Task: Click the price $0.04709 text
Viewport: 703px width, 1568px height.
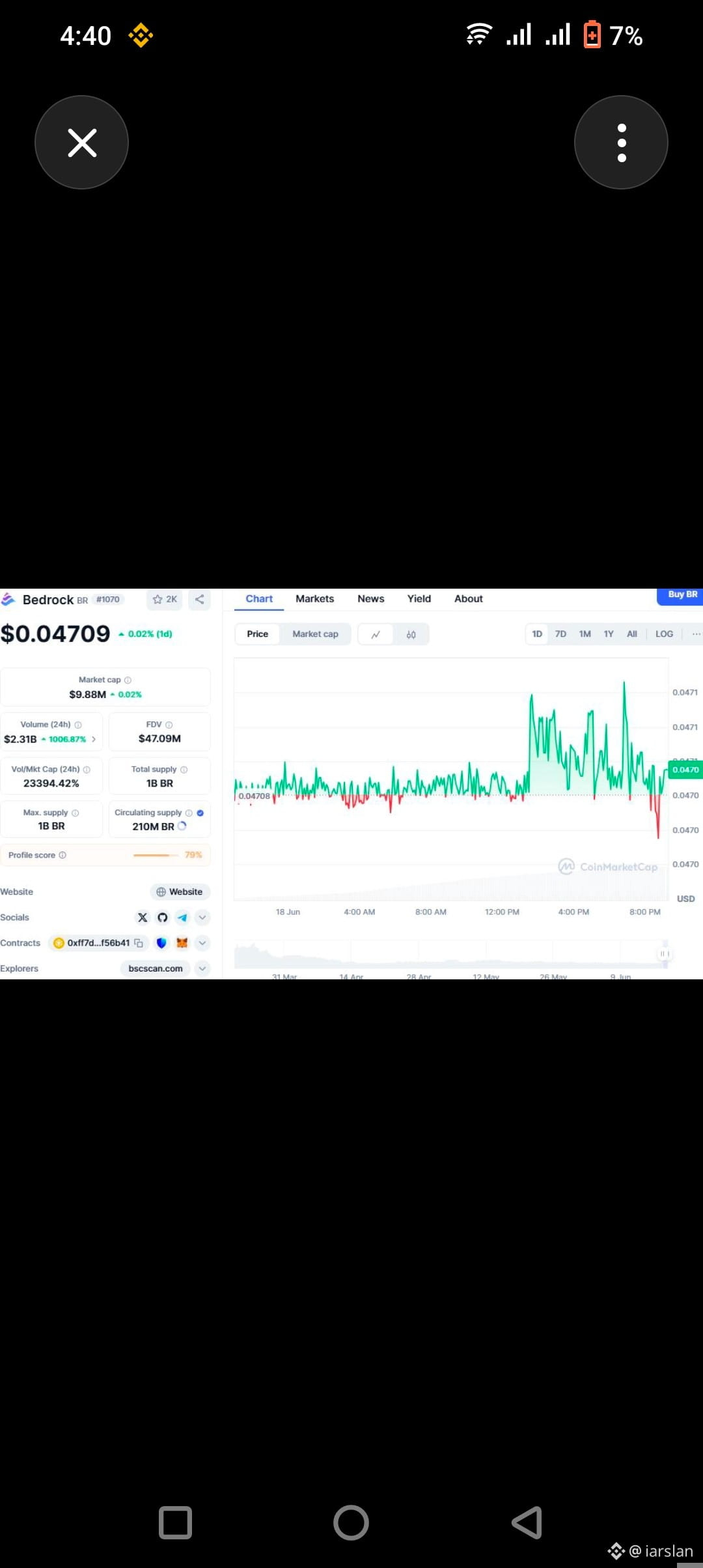Action: 55,634
